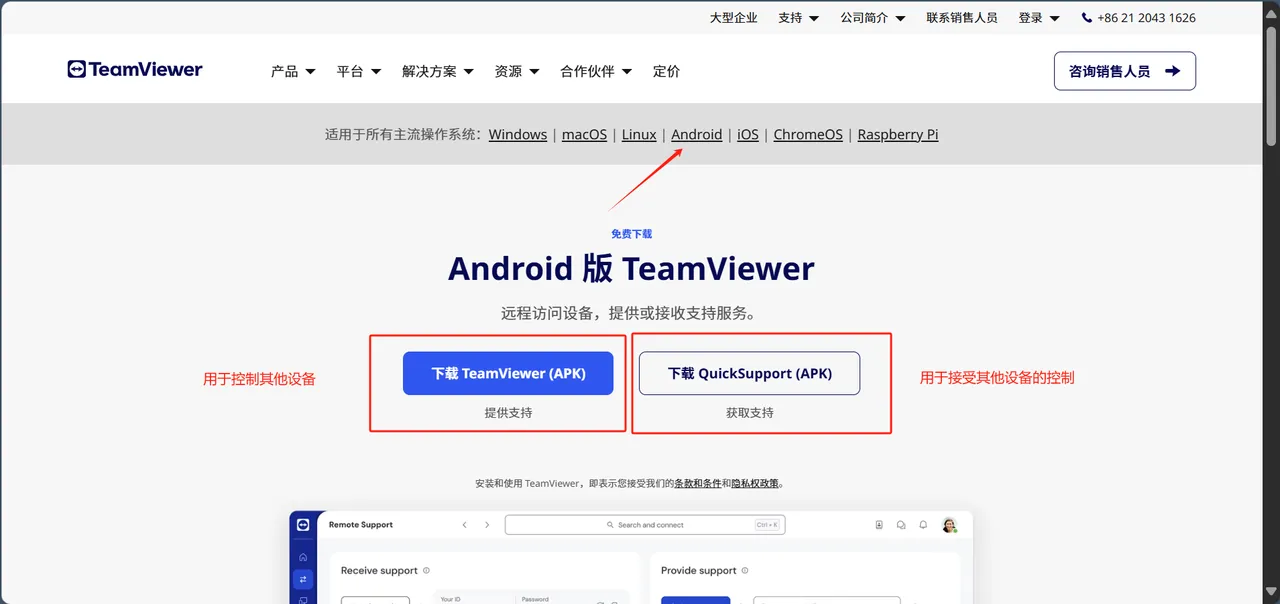The image size is (1280, 604).
Task: Expand the 平台 dropdown menu
Action: click(359, 71)
